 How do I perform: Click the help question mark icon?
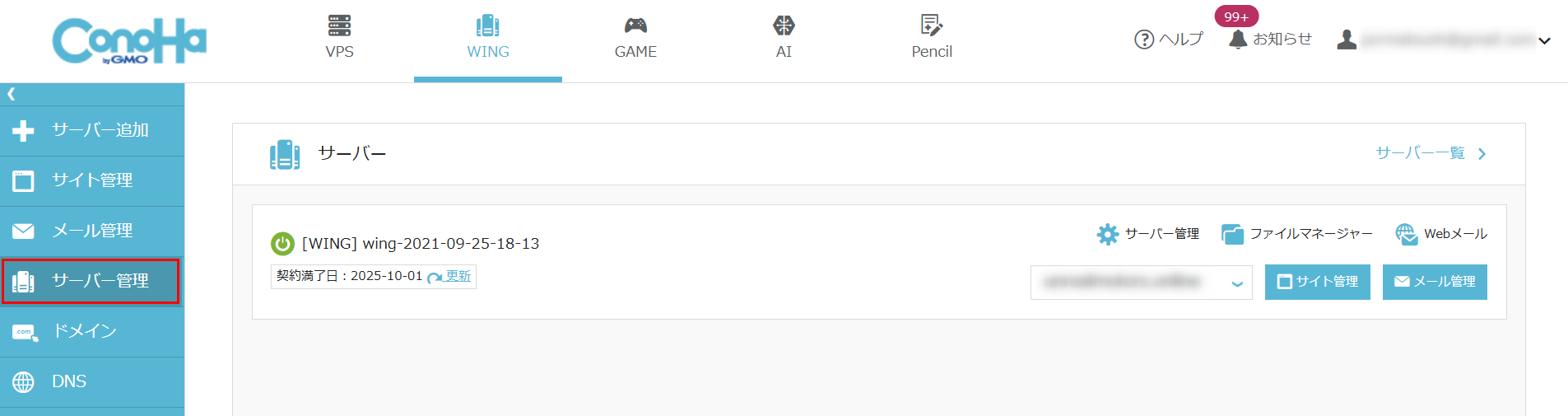[x=1143, y=40]
